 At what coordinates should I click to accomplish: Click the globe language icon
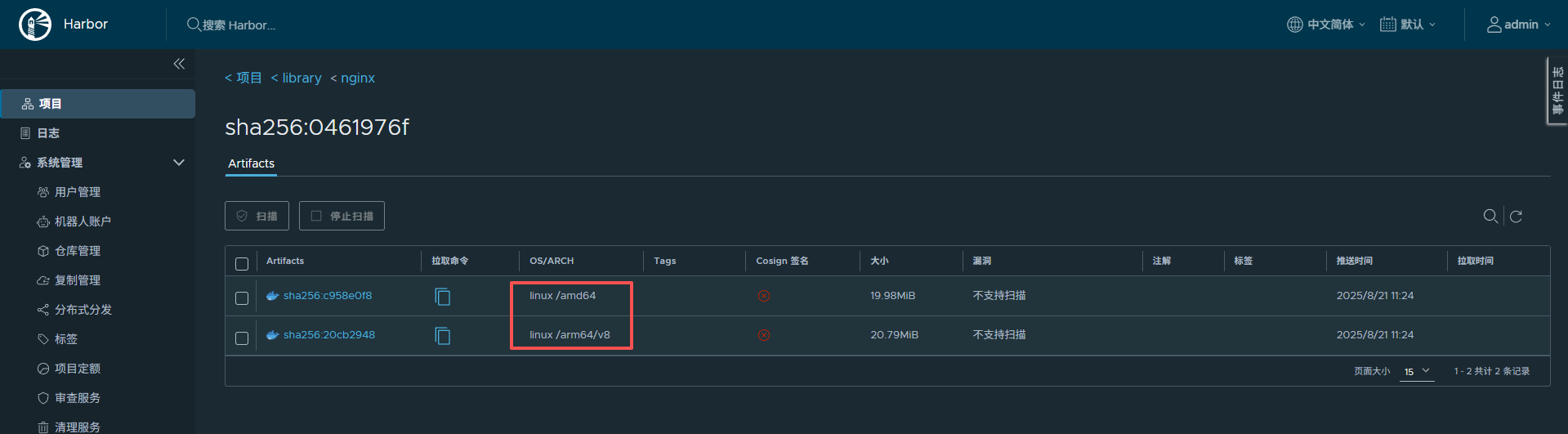point(1295,25)
